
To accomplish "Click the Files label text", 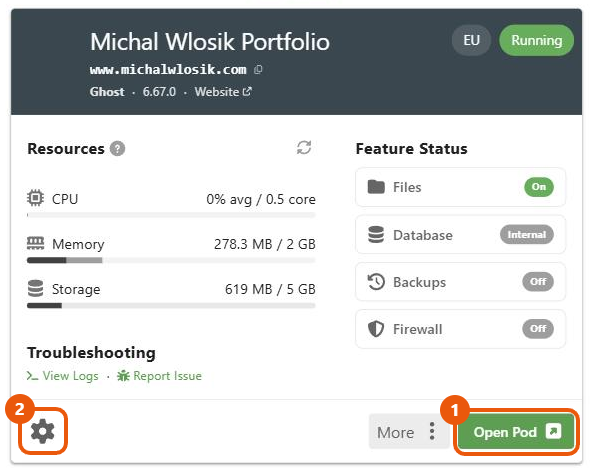I will [x=407, y=187].
